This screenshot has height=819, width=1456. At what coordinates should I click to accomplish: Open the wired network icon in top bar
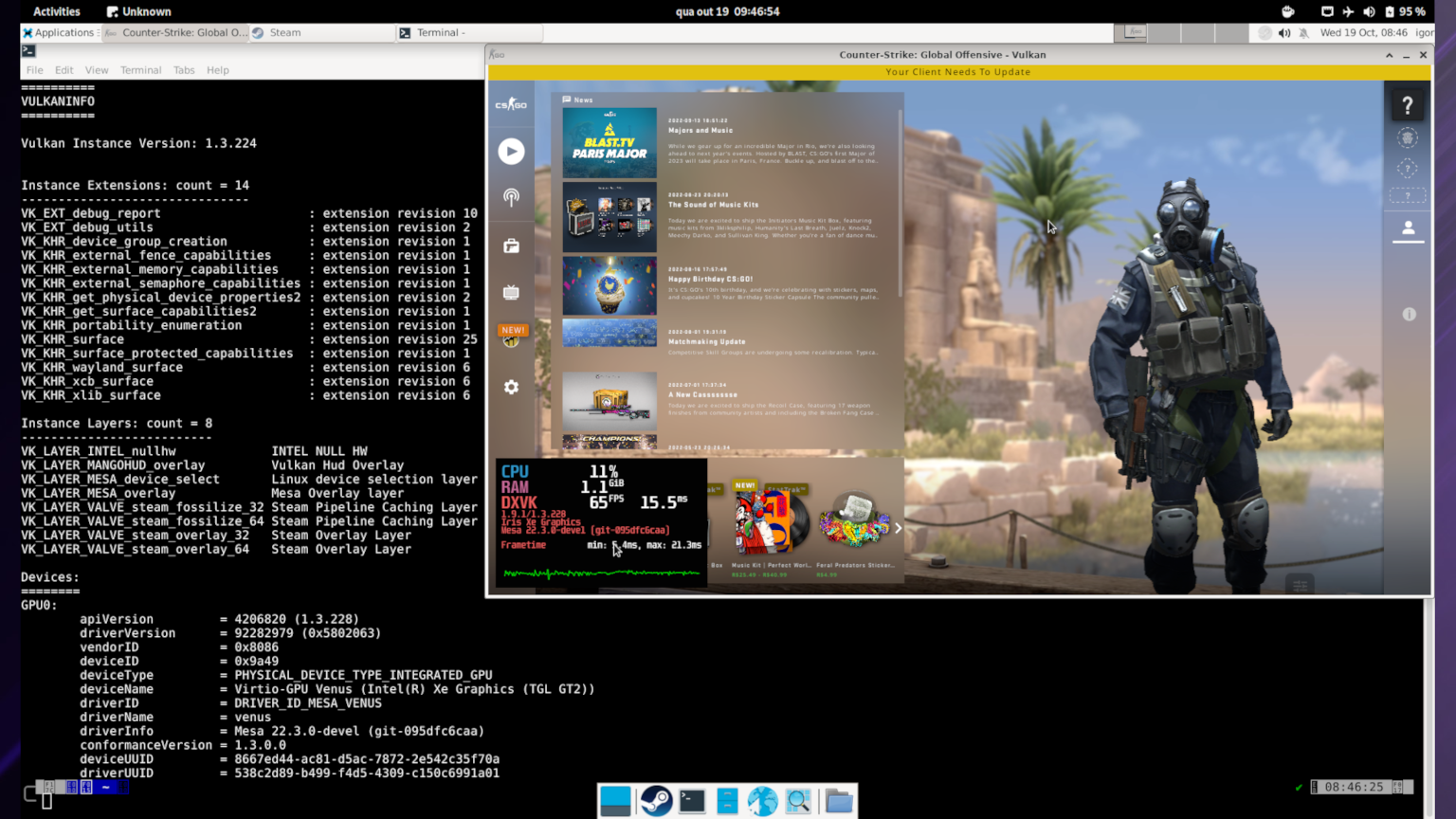tap(1327, 11)
